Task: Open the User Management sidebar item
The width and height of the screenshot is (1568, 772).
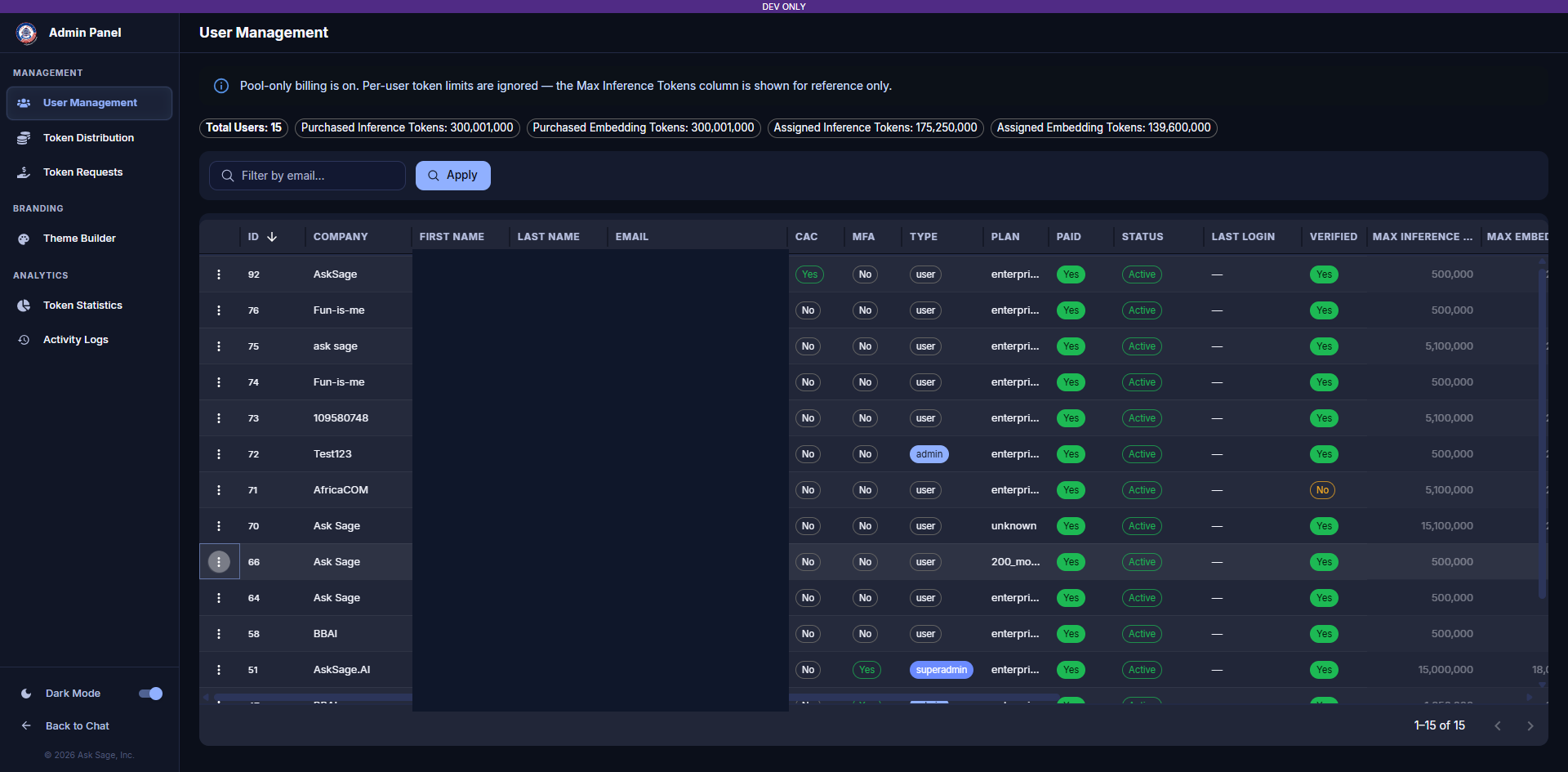Action: click(89, 103)
